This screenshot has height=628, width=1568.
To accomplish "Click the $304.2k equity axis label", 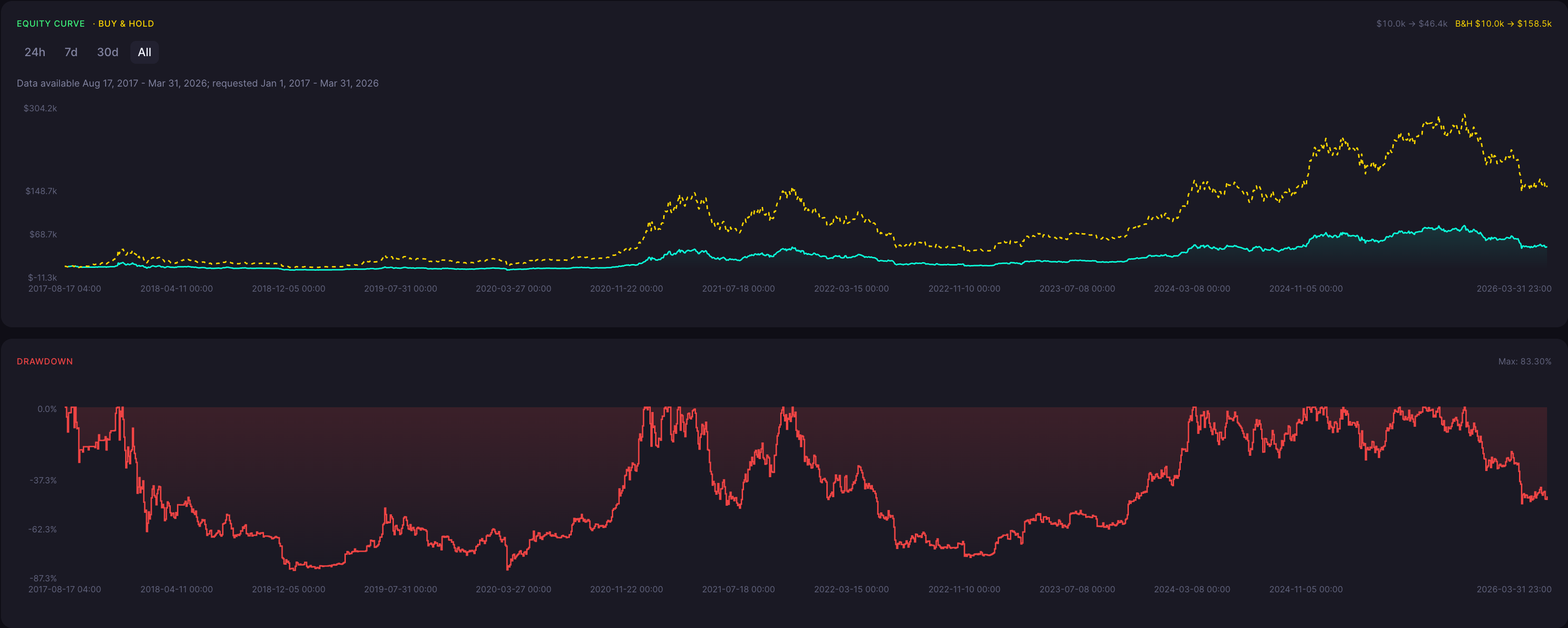I will click(40, 108).
